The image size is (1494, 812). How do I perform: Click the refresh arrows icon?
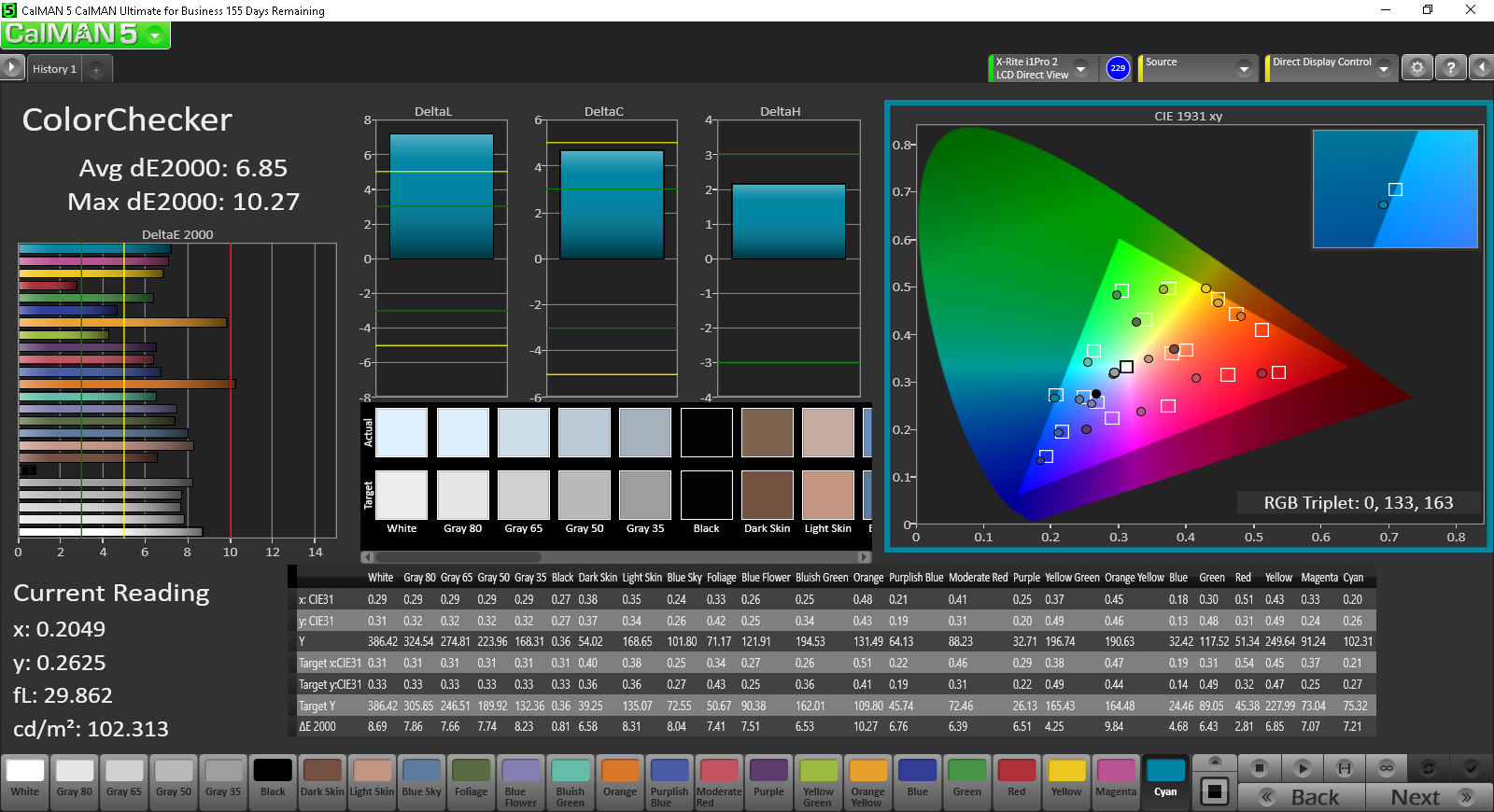1429,768
